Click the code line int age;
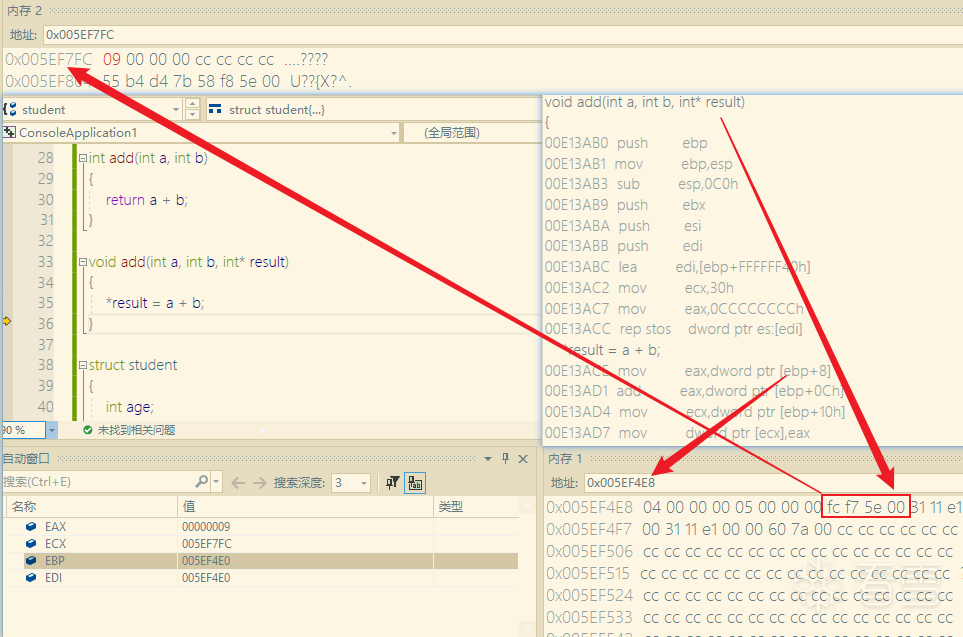963x637 pixels. pos(130,407)
